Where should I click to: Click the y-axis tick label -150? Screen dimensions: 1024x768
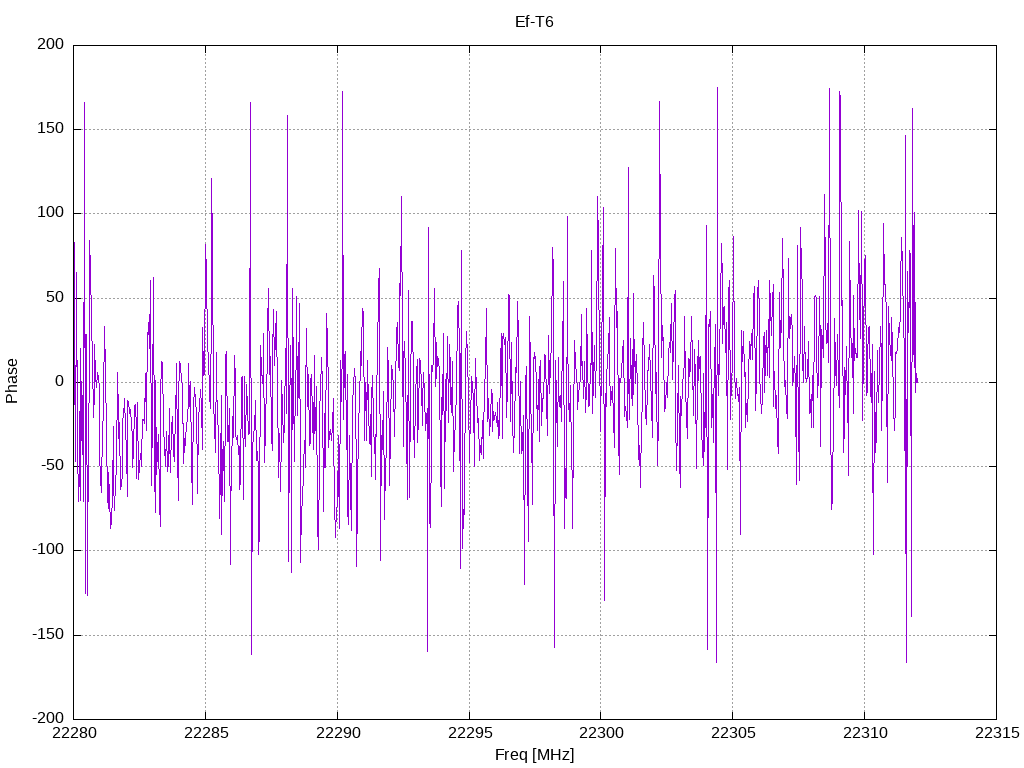(x=48, y=634)
